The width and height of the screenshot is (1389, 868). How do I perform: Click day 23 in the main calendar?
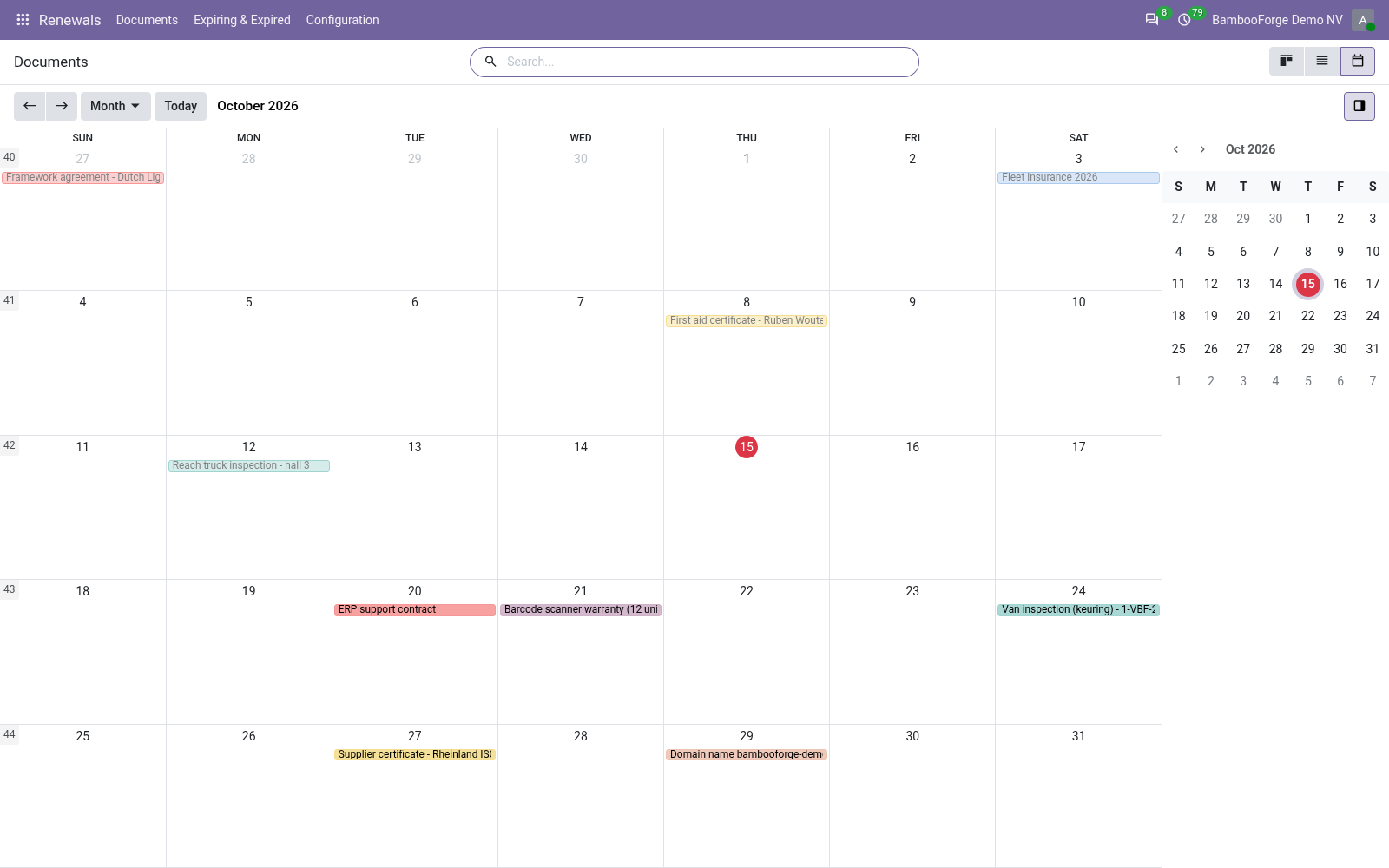pos(912,591)
